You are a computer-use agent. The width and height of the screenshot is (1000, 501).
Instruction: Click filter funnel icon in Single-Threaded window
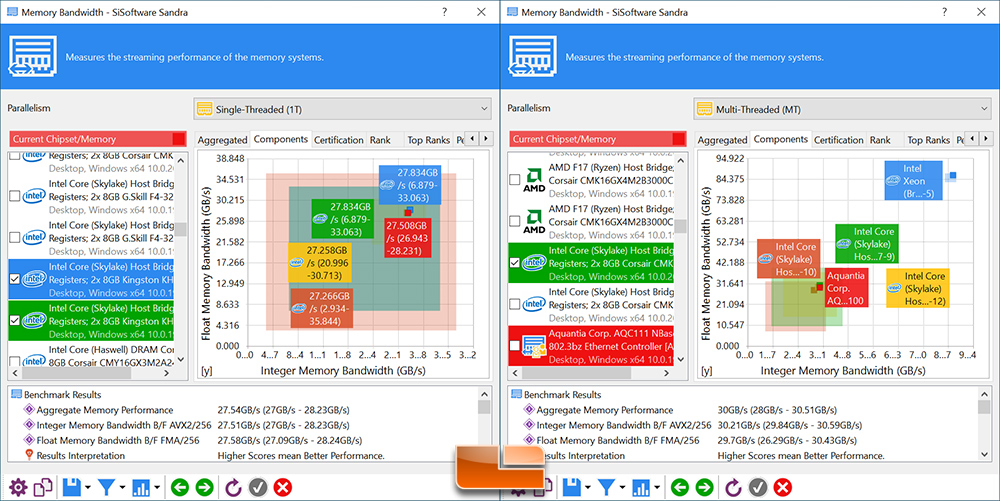(x=106, y=488)
